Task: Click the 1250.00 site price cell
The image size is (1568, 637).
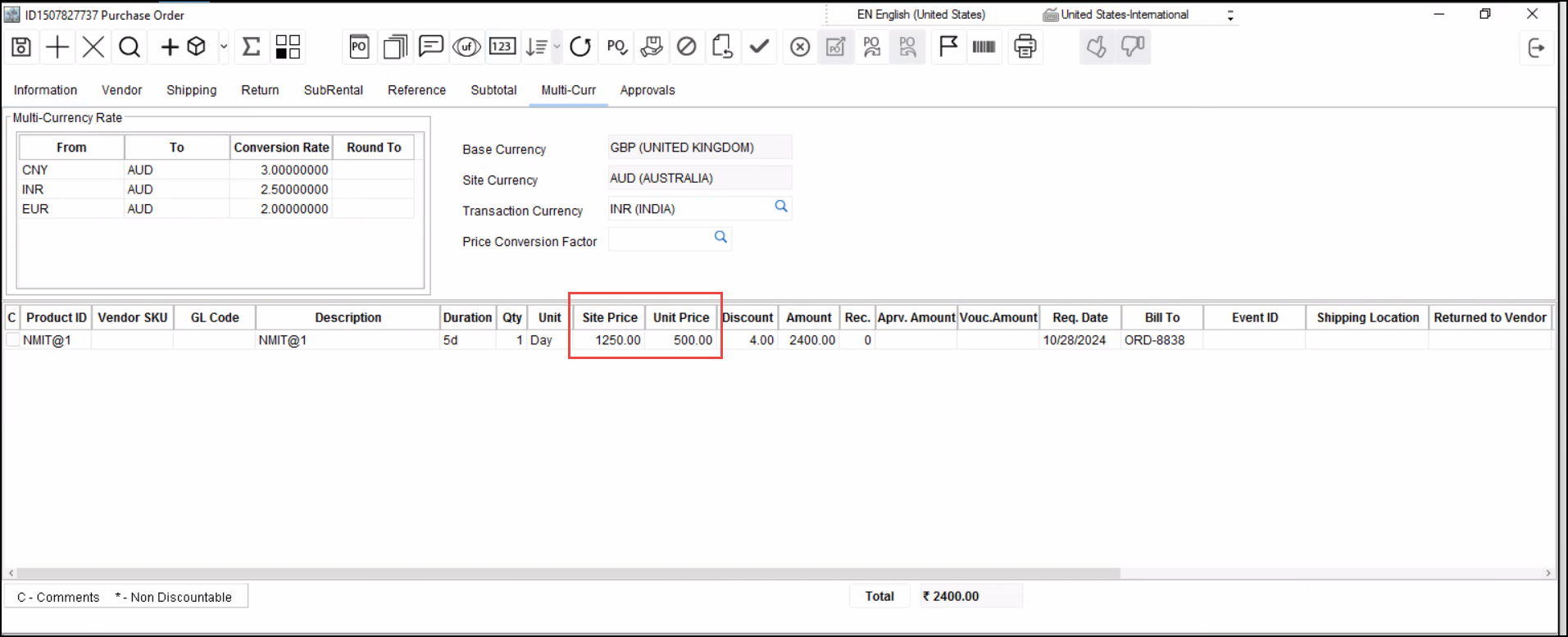Action: click(x=609, y=340)
